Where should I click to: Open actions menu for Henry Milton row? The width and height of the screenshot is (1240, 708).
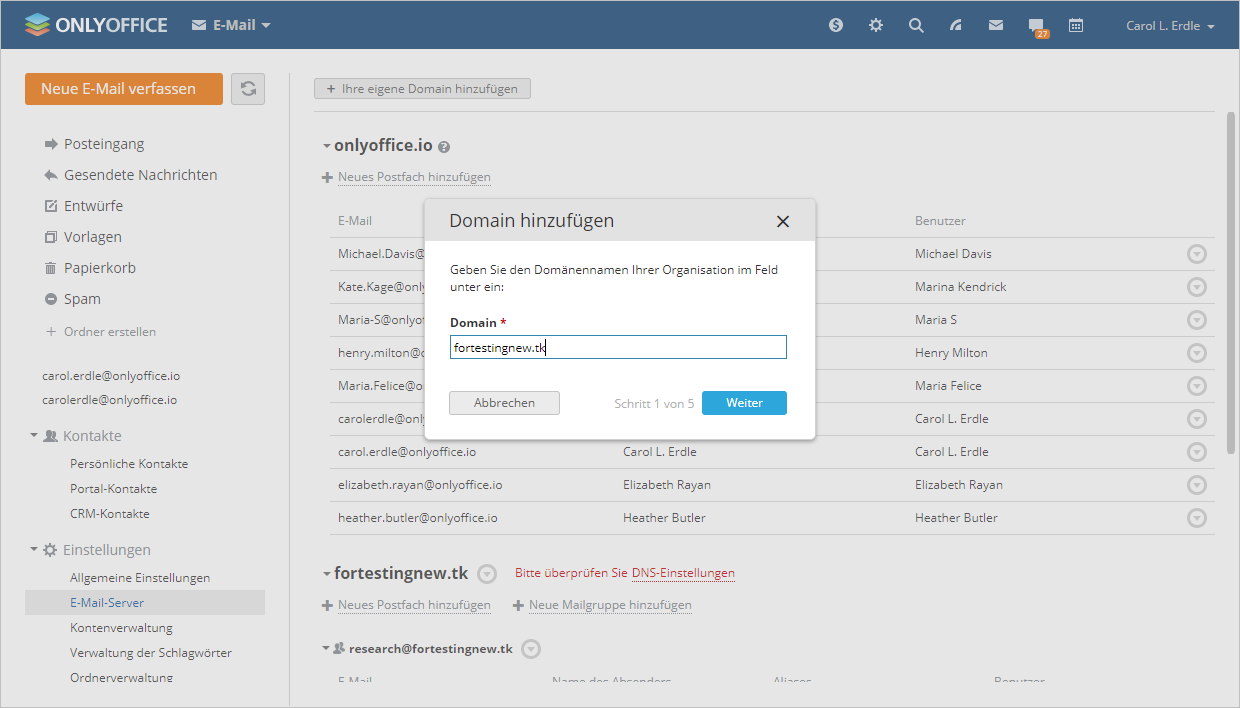click(x=1196, y=353)
